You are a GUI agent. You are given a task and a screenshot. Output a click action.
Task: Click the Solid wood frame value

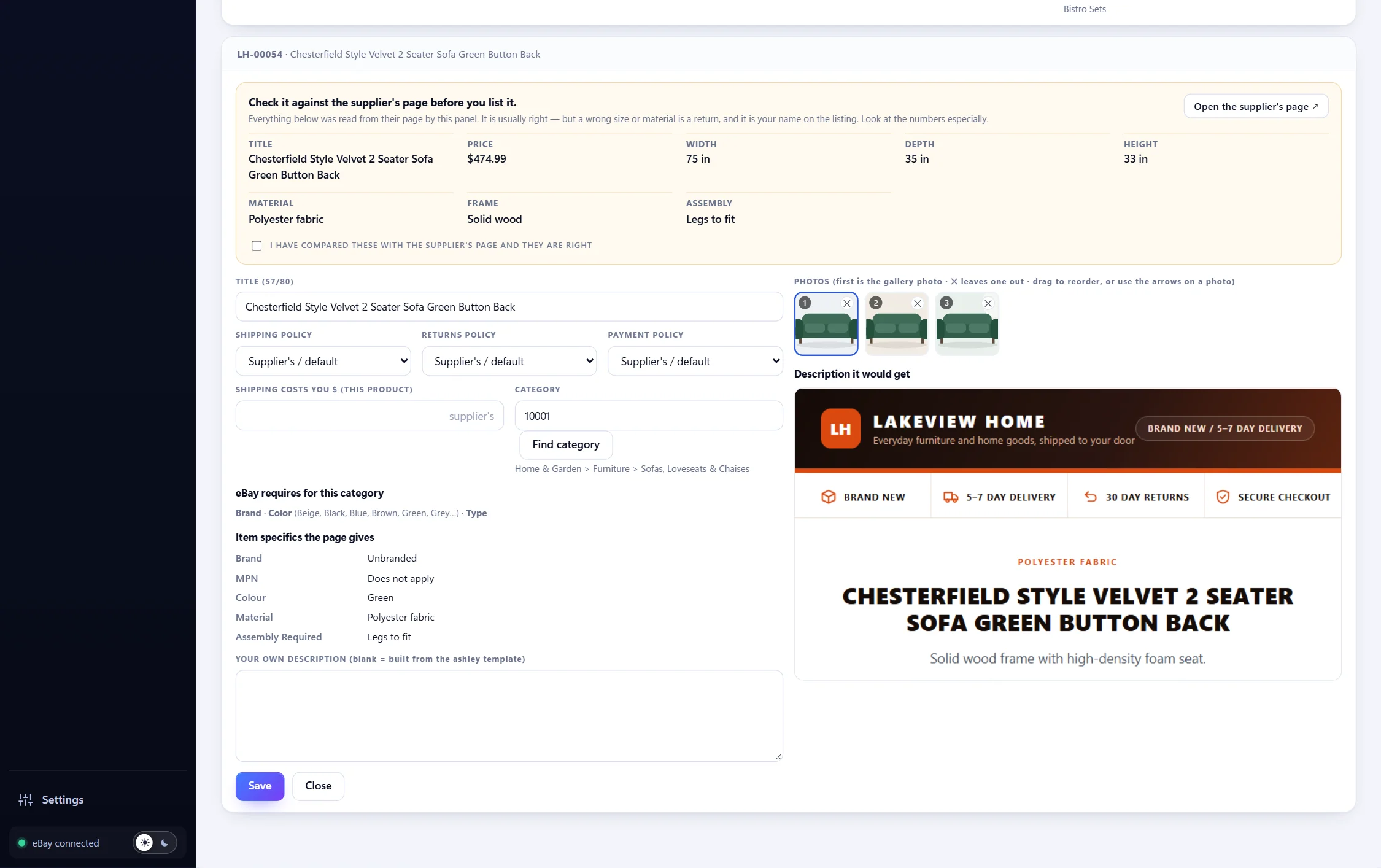coord(495,219)
